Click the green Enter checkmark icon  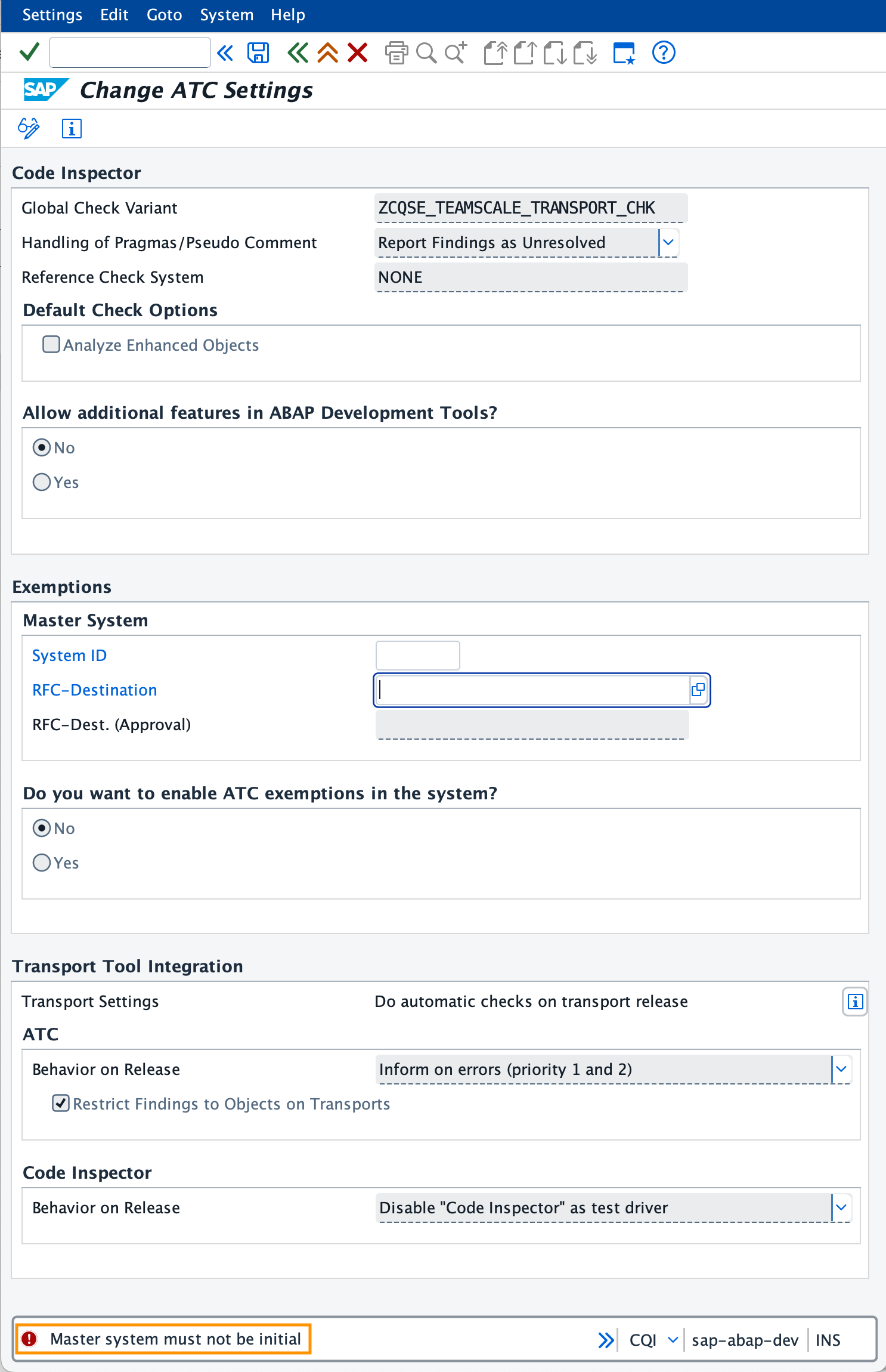pos(29,52)
